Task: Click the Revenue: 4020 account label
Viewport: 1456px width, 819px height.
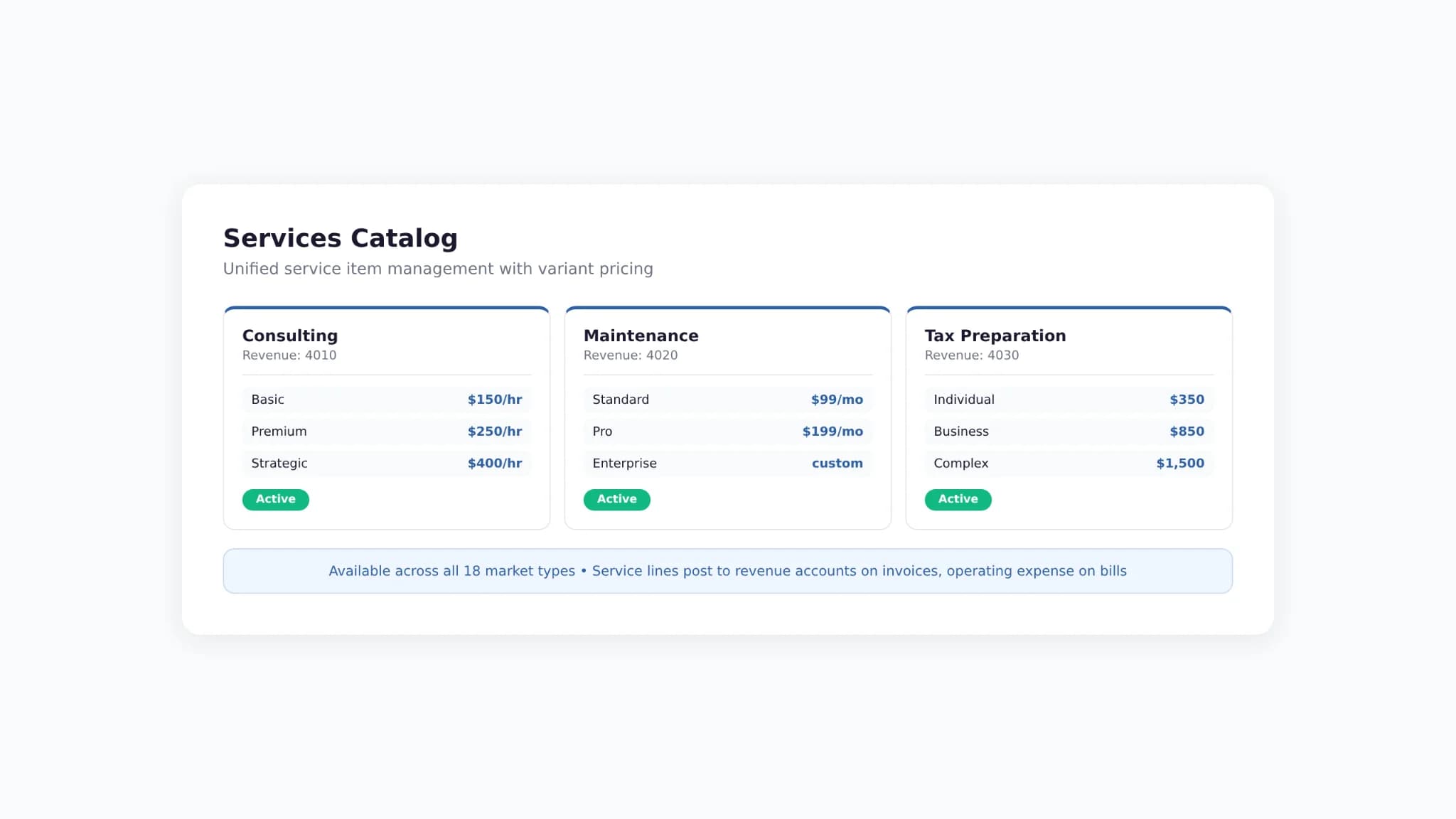Action: click(x=631, y=355)
